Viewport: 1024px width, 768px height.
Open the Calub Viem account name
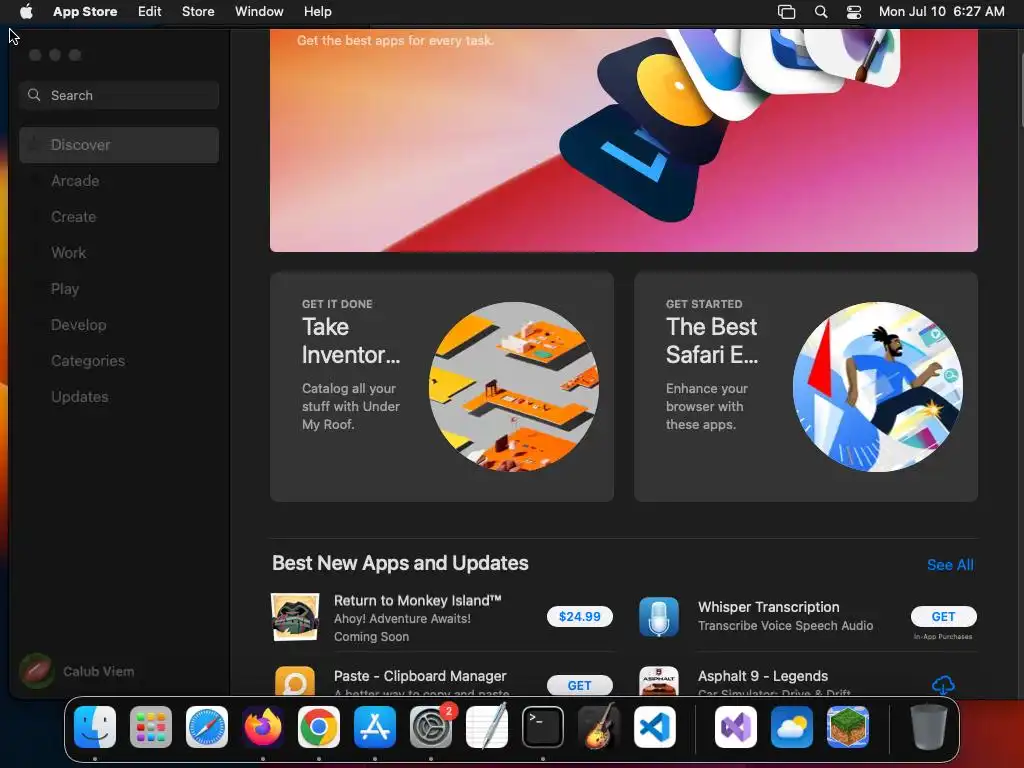click(99, 671)
